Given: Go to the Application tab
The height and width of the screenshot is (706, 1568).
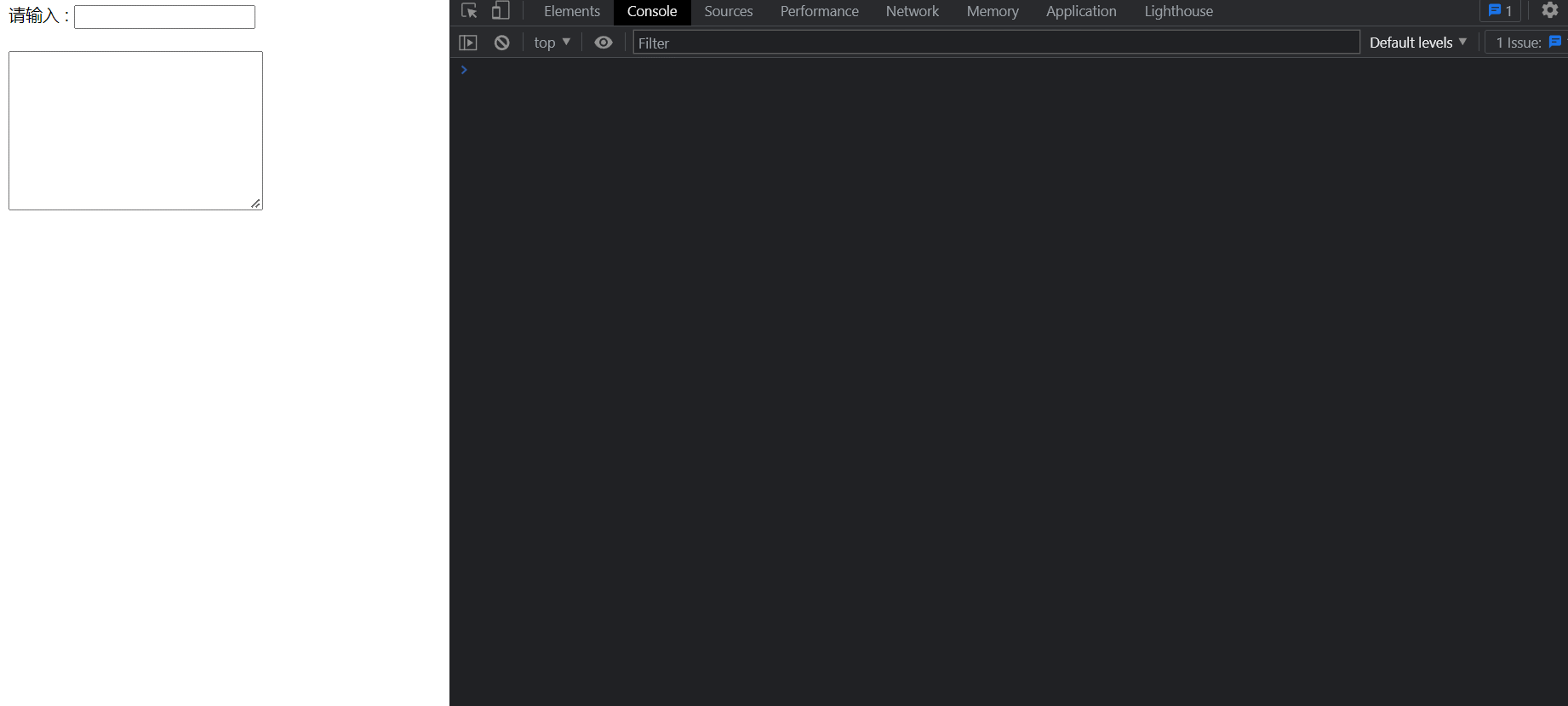Looking at the screenshot, I should (1081, 11).
